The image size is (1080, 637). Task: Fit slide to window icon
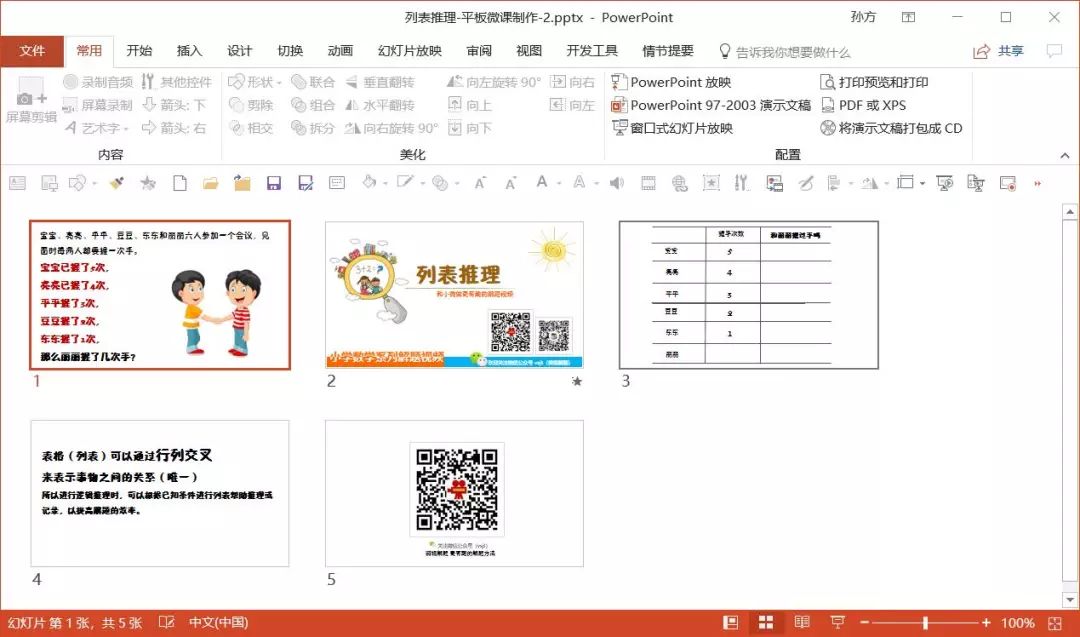coord(1055,623)
